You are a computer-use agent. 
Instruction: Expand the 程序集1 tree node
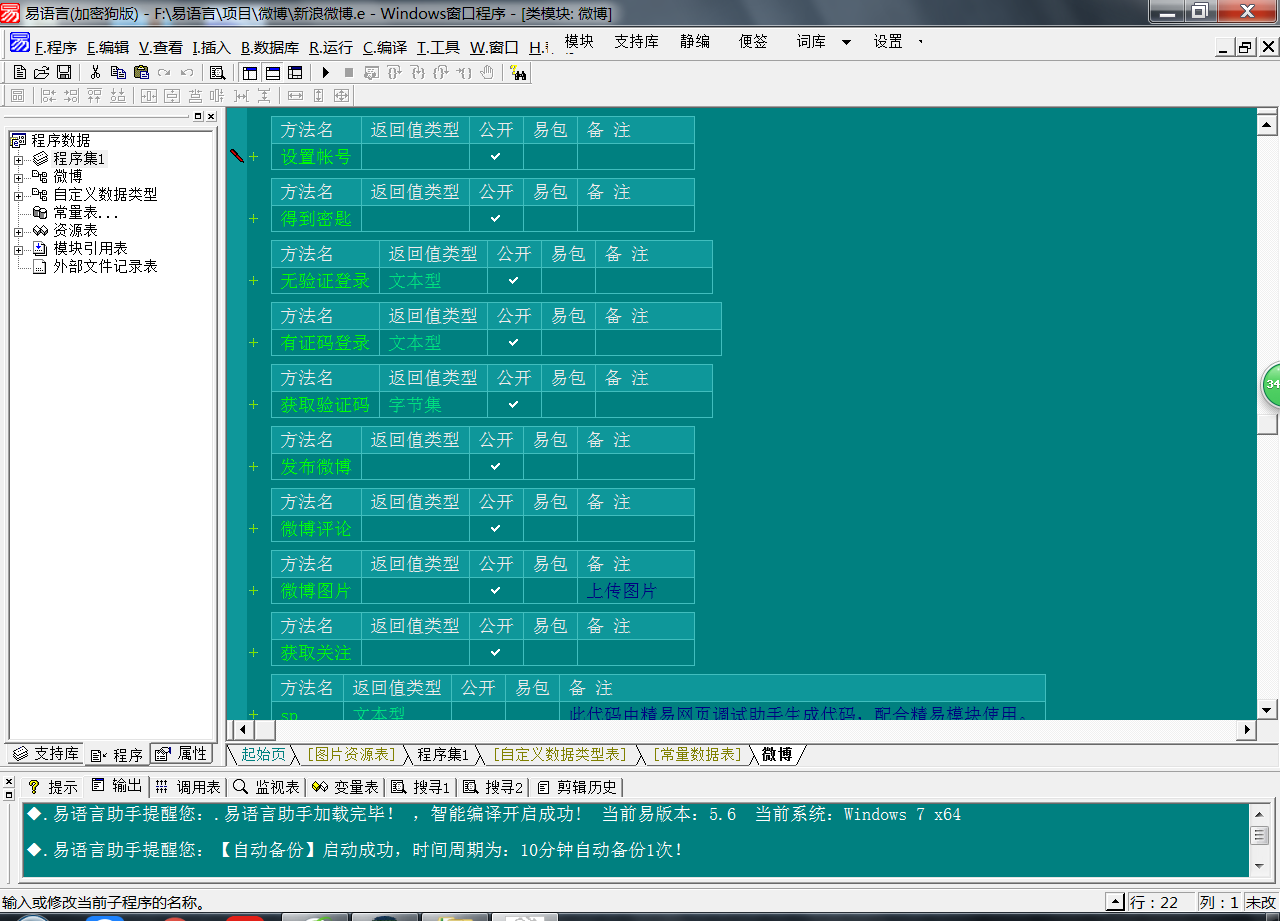pyautogui.click(x=18, y=159)
